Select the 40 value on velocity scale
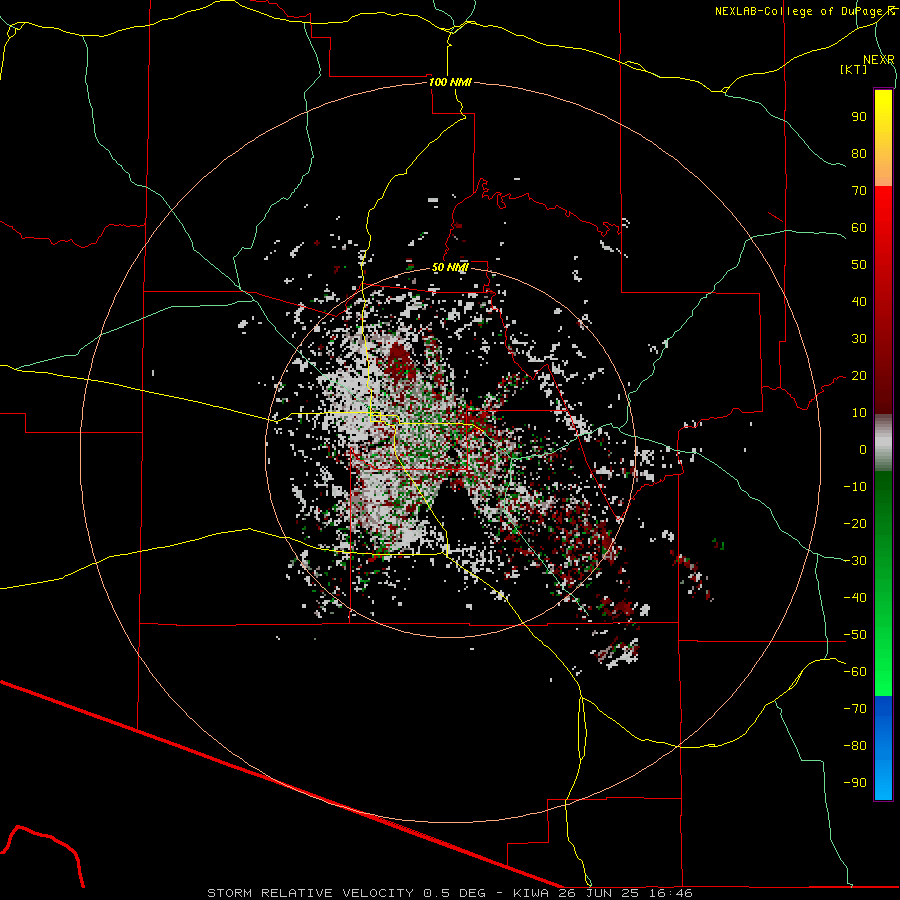900x900 pixels. pyautogui.click(x=859, y=301)
